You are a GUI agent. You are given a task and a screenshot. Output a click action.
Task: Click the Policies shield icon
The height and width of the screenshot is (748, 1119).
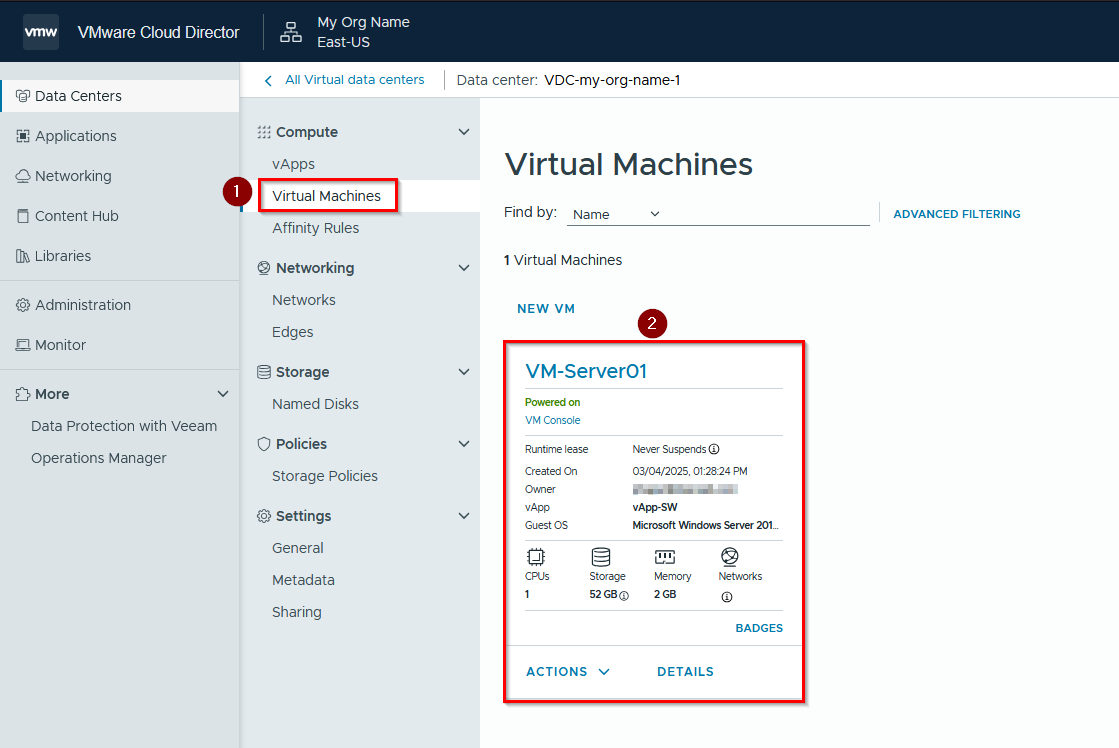click(264, 444)
